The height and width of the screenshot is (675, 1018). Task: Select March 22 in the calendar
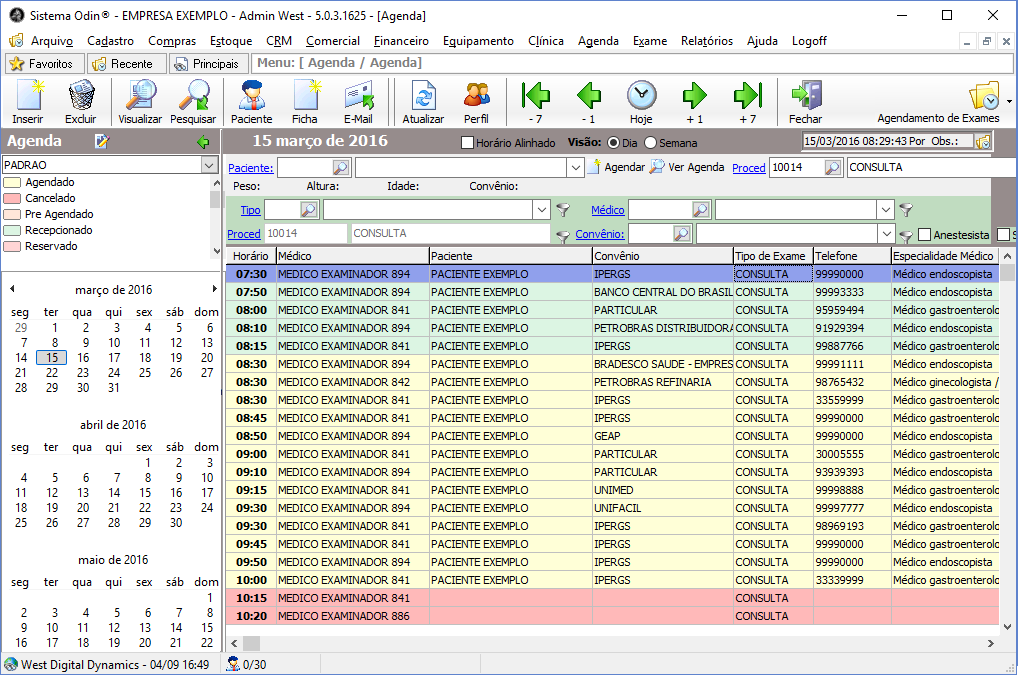(x=52, y=373)
